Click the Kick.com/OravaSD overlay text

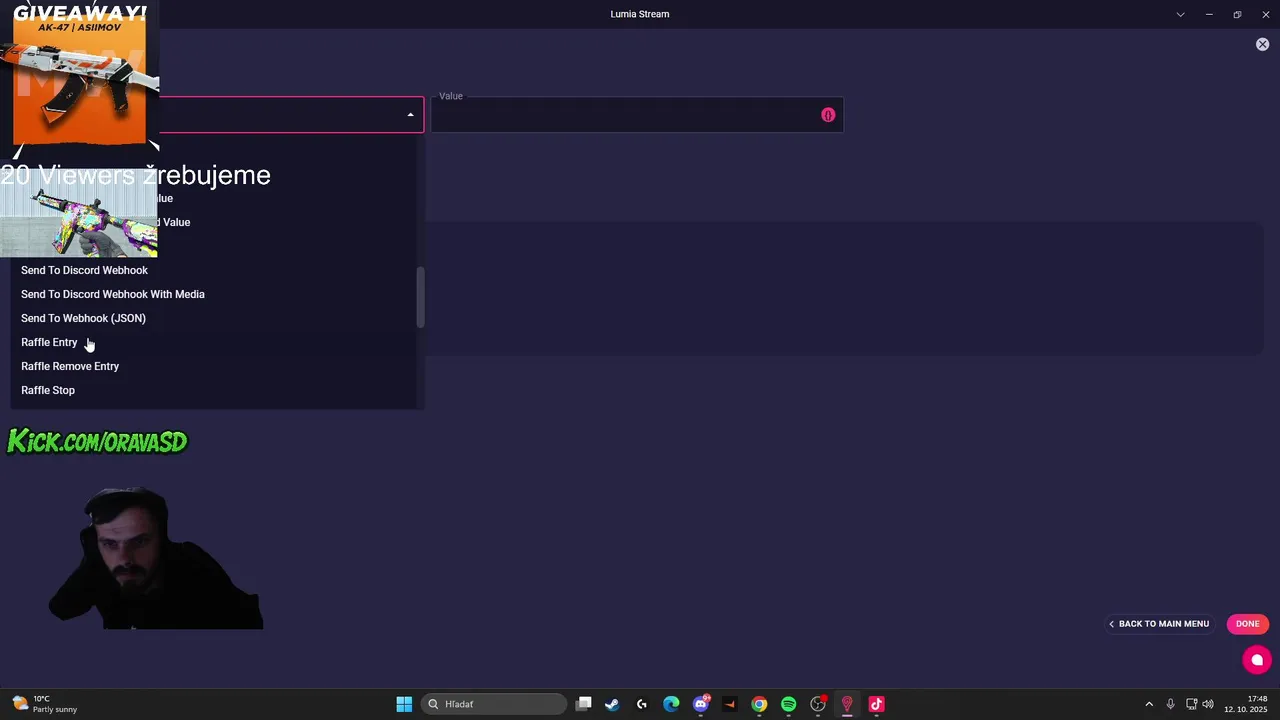97,441
